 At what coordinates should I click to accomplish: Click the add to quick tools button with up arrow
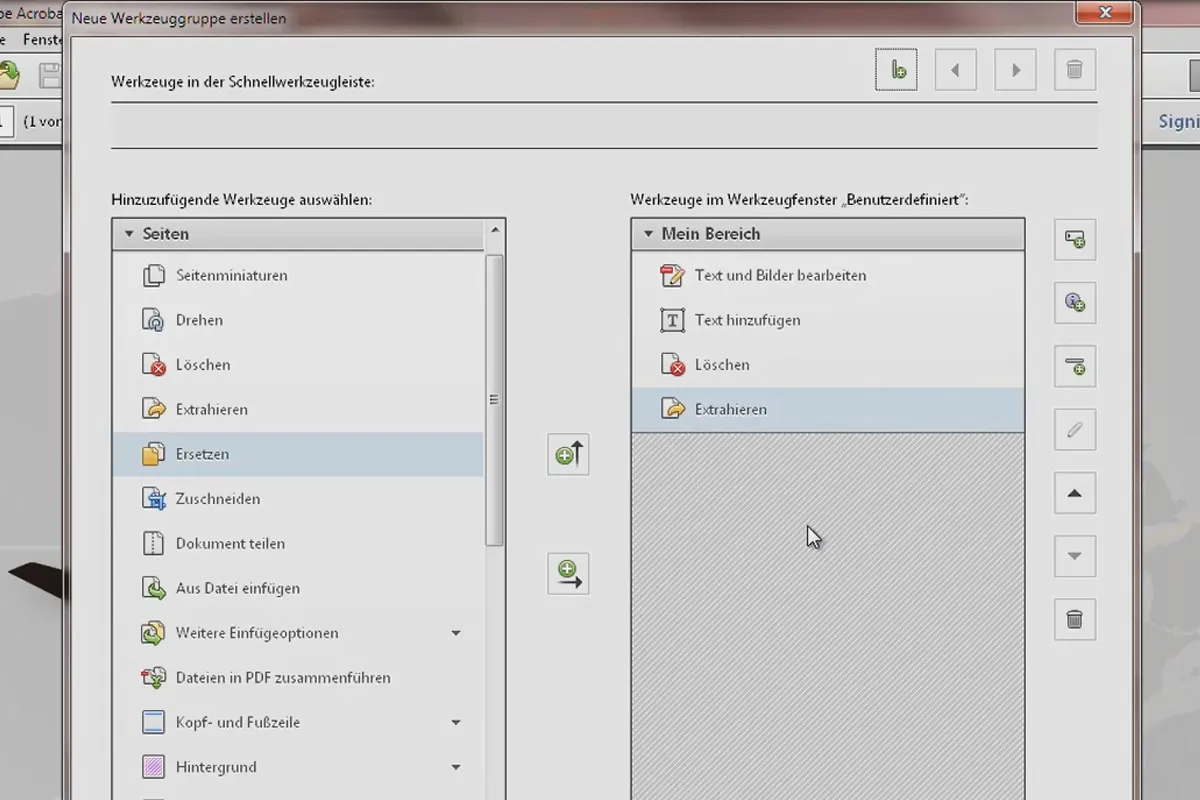[568, 454]
